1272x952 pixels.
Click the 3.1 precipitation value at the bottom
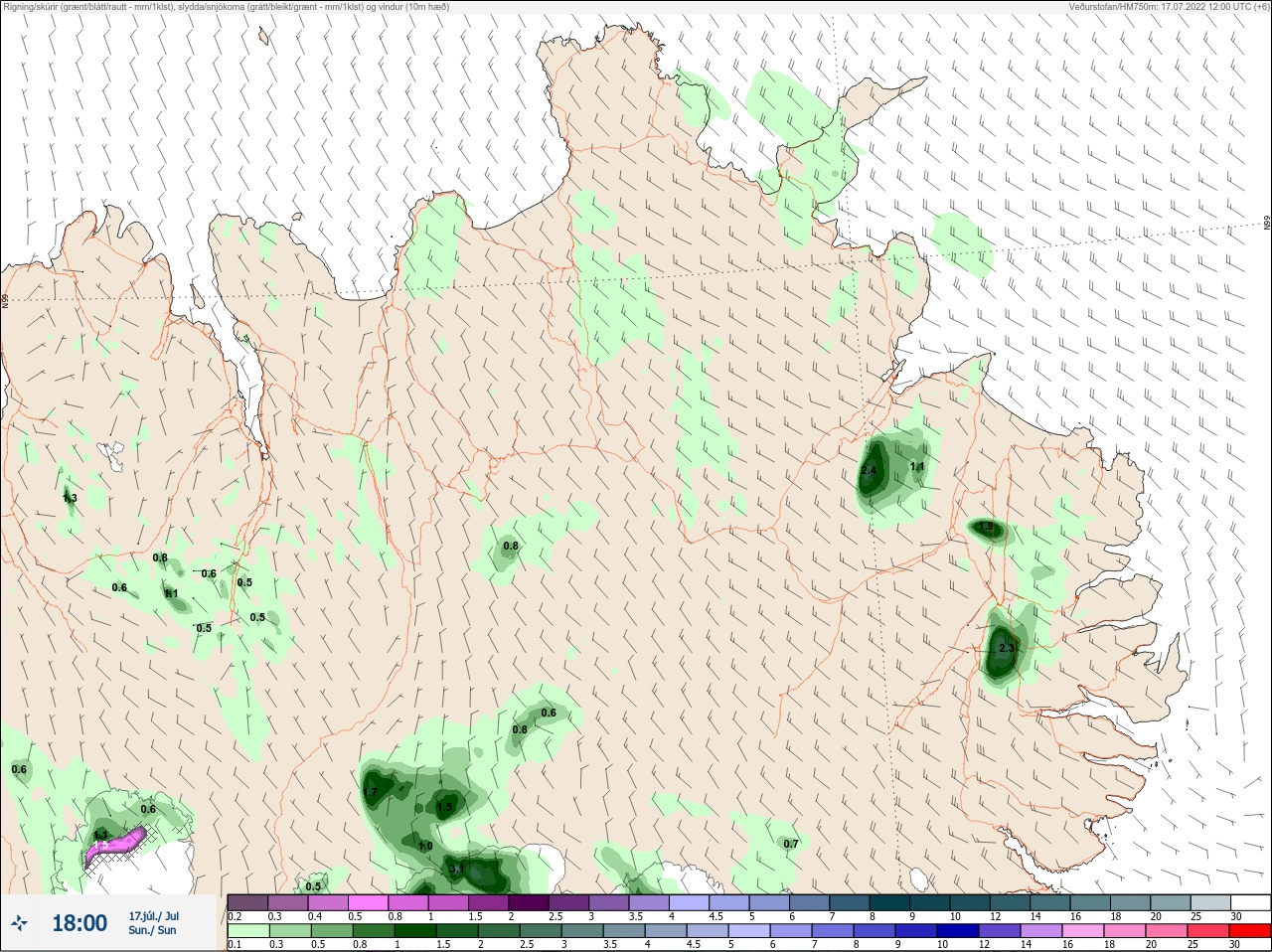457,869
